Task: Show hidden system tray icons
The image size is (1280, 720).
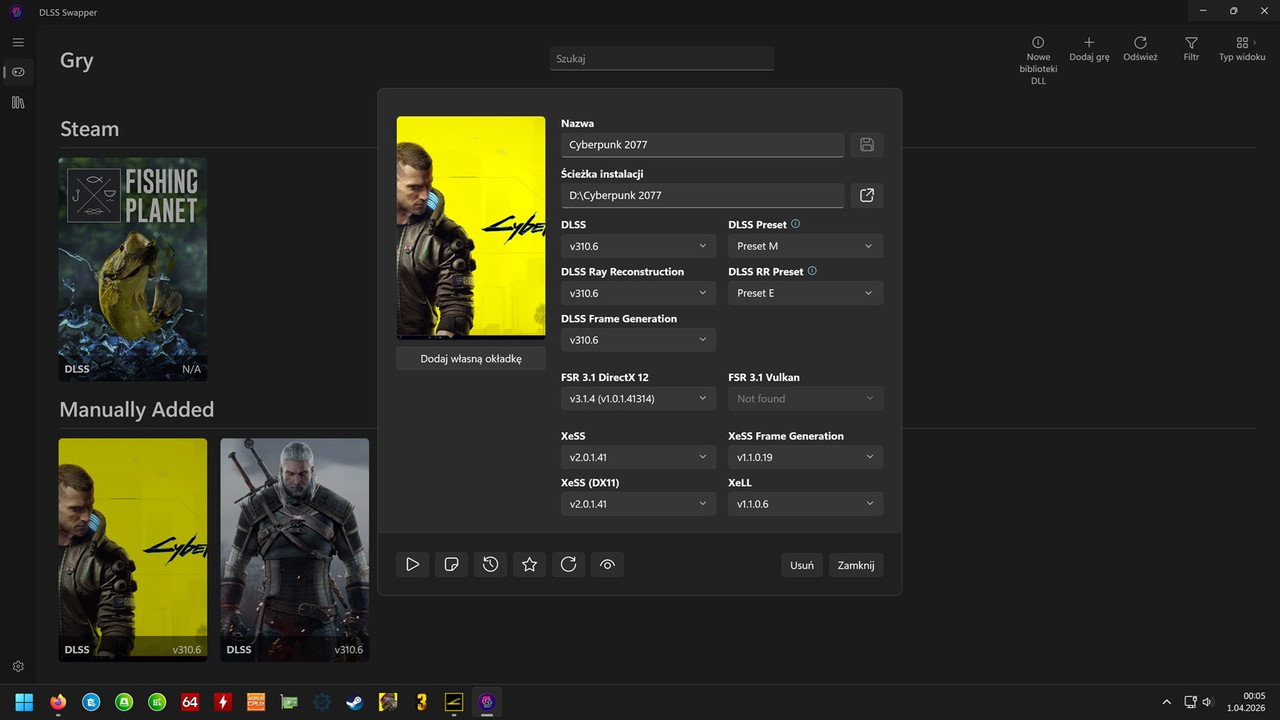Action: coord(1166,702)
